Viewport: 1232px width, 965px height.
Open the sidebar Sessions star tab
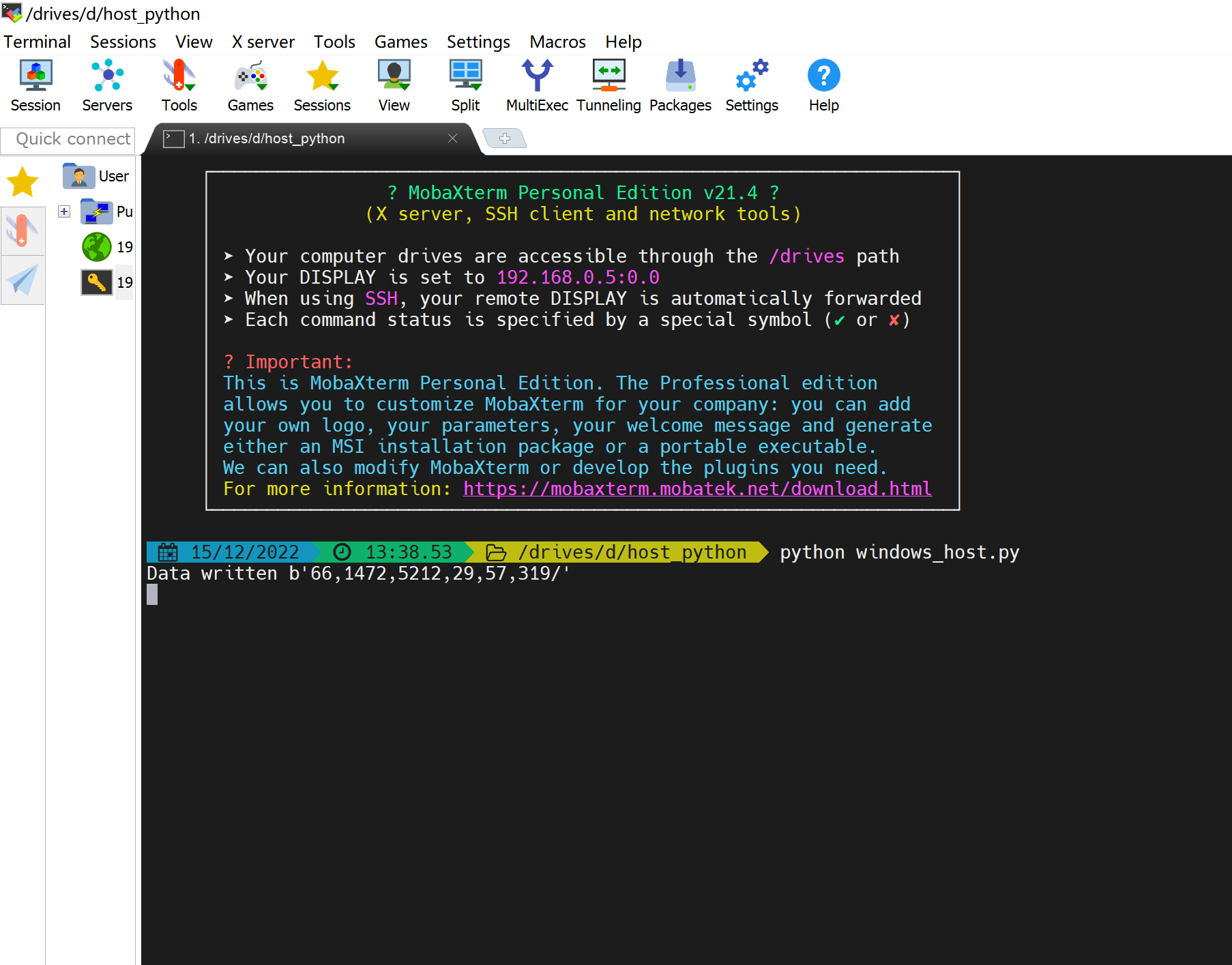(23, 182)
